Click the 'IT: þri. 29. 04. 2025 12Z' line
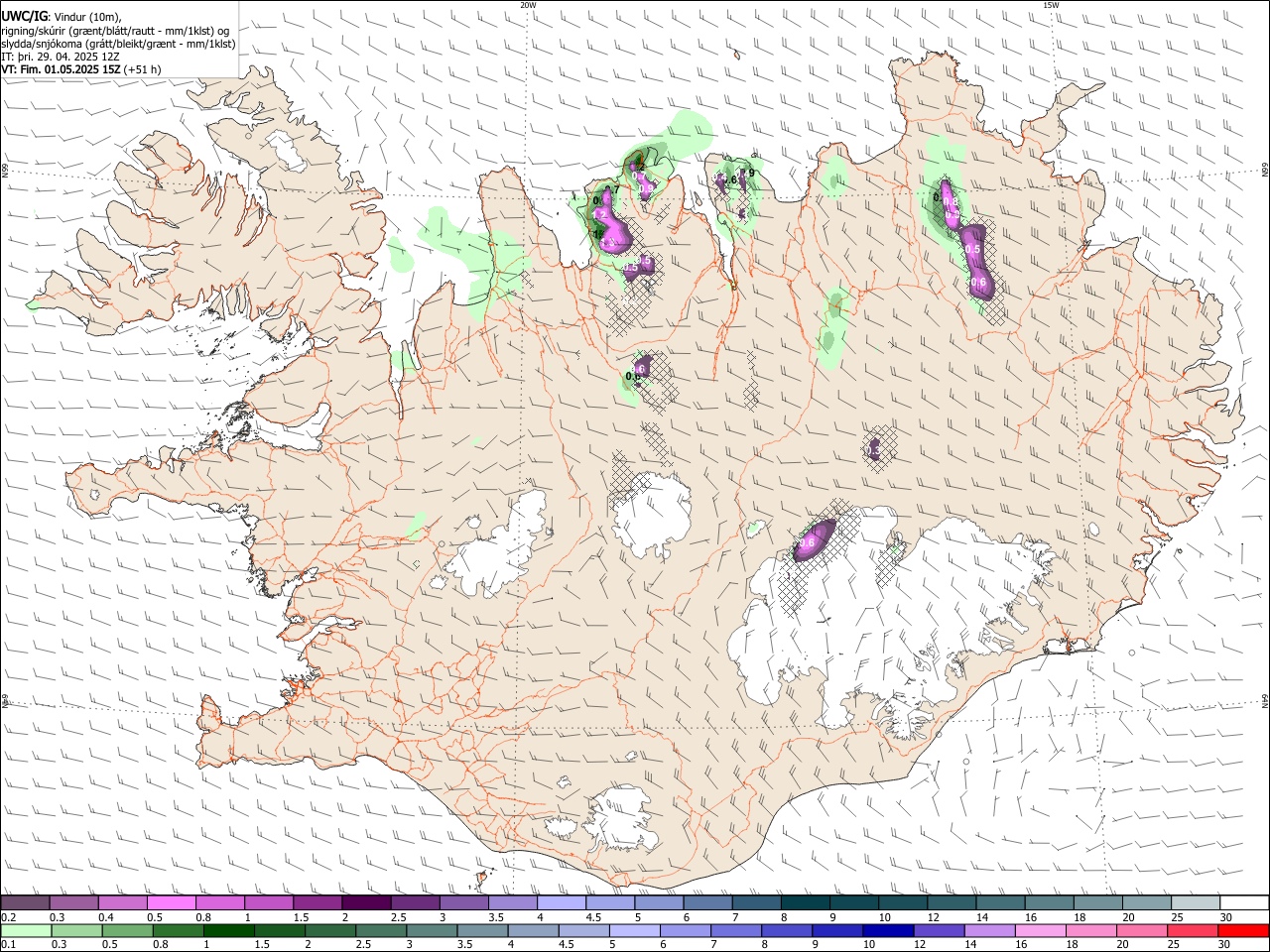This screenshot has height=952, width=1270. (61, 57)
